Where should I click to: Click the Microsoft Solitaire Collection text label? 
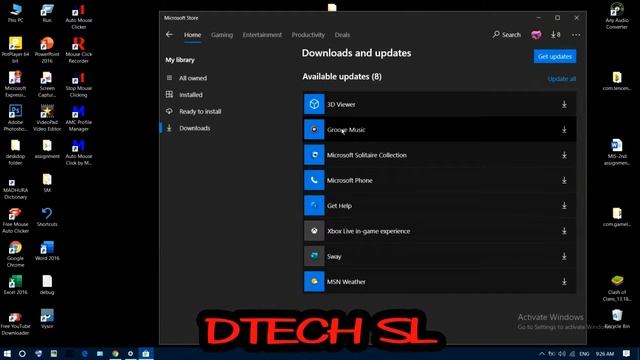(367, 155)
